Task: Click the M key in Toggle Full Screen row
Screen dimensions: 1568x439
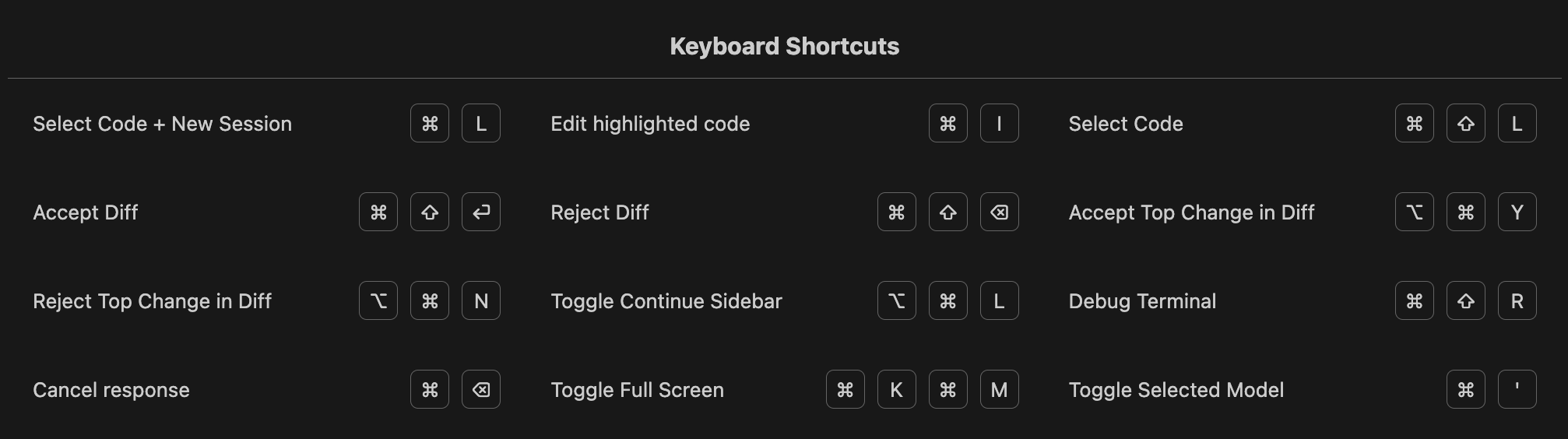Action: click(999, 389)
